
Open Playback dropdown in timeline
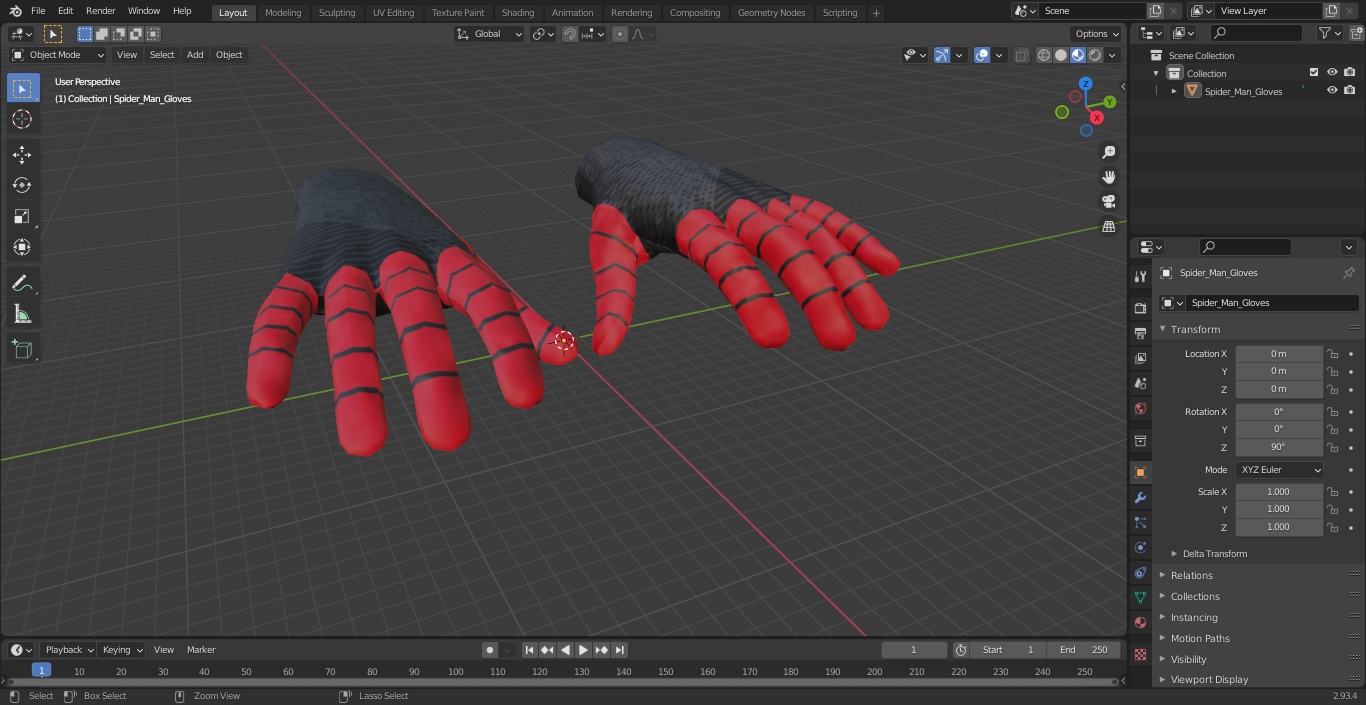[x=68, y=650]
